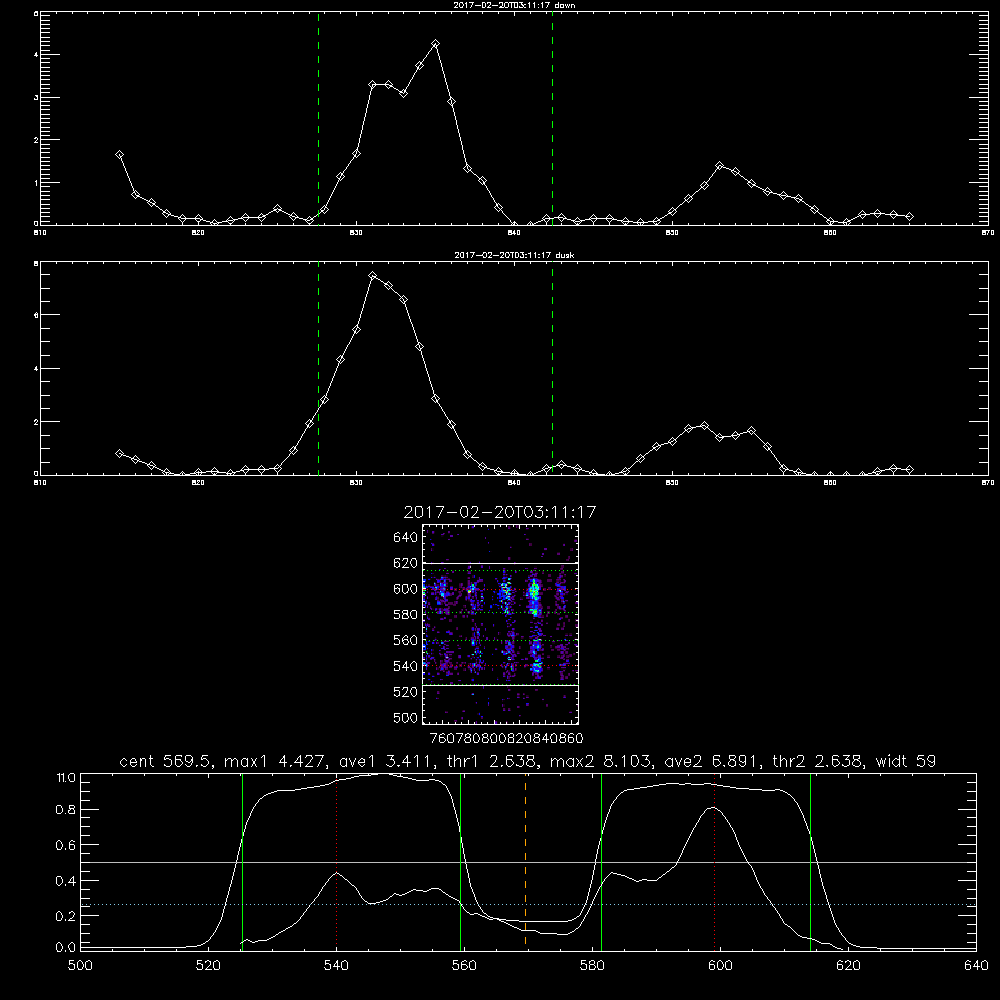This screenshot has height=1000, width=1000.
Task: Click the '540' x-axis label of bottom plot
Action: pyautogui.click(x=336, y=966)
